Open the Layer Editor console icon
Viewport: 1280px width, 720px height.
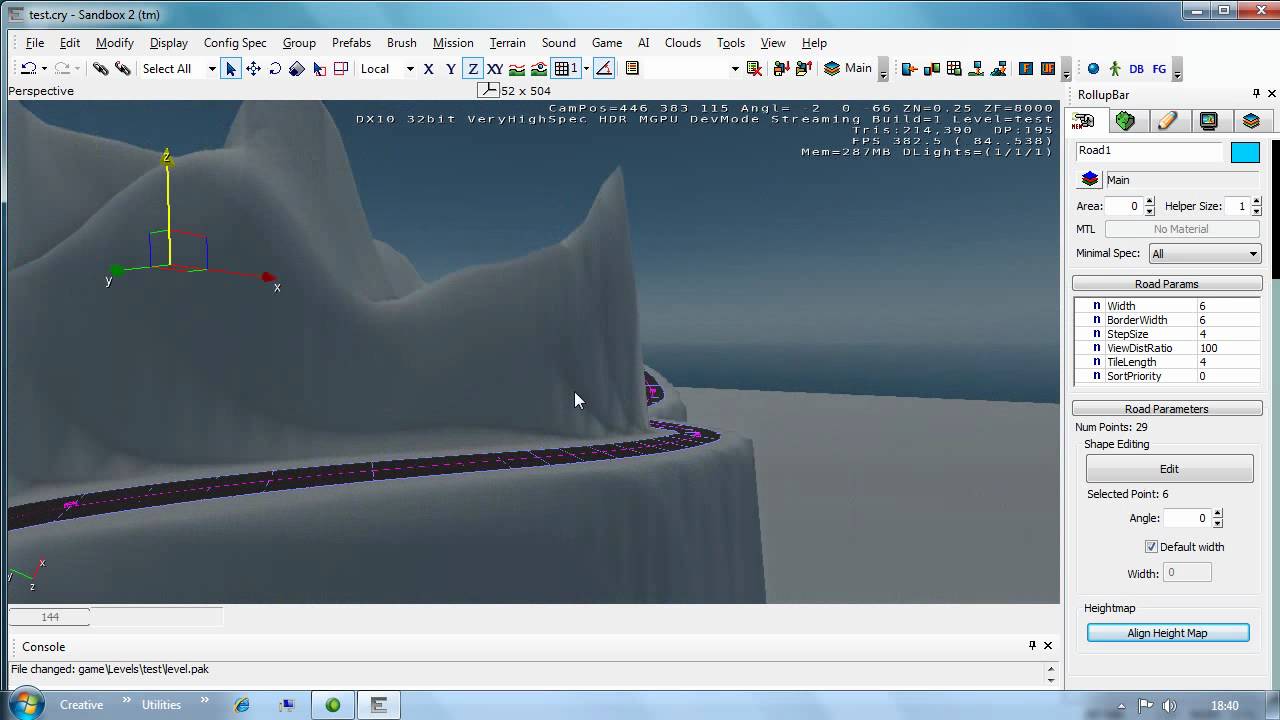coord(631,68)
